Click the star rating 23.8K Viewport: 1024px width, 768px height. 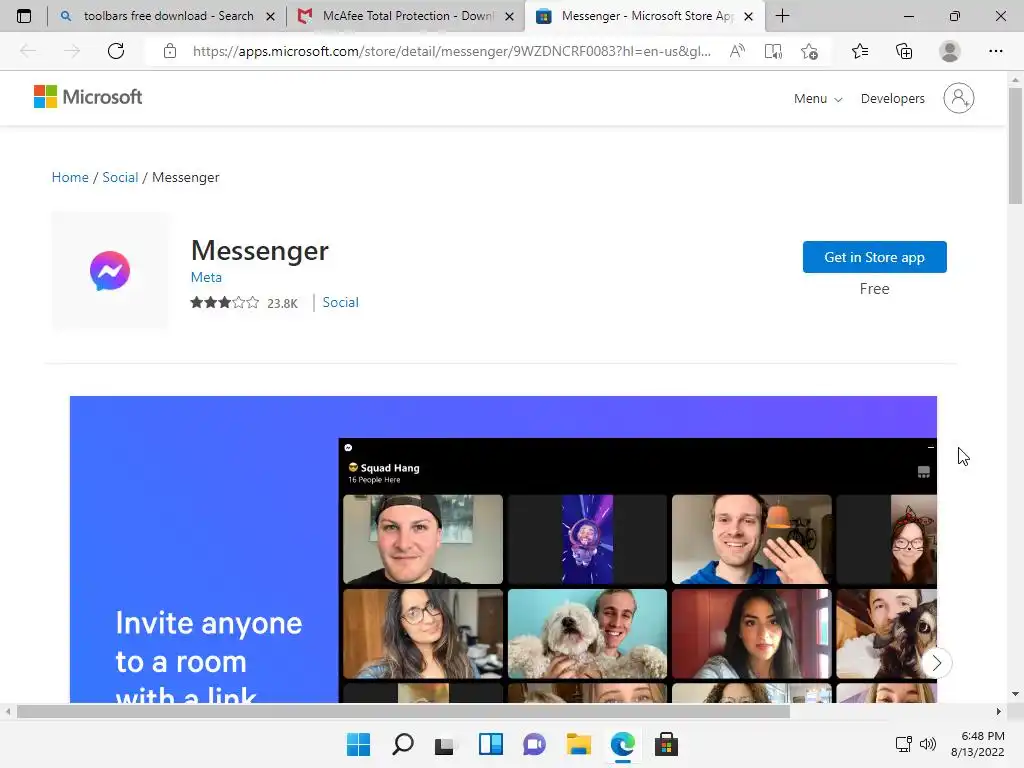click(244, 302)
